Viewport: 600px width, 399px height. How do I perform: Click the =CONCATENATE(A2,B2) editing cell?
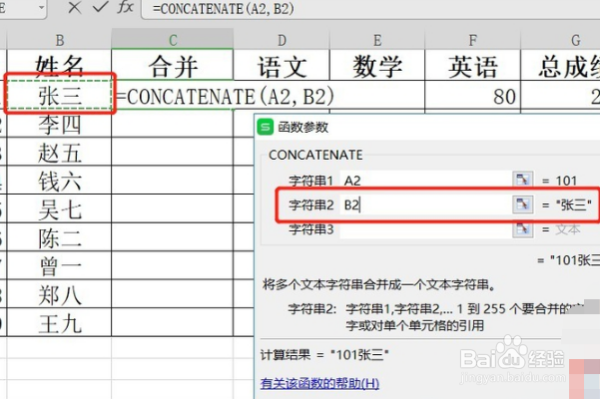tap(225, 96)
